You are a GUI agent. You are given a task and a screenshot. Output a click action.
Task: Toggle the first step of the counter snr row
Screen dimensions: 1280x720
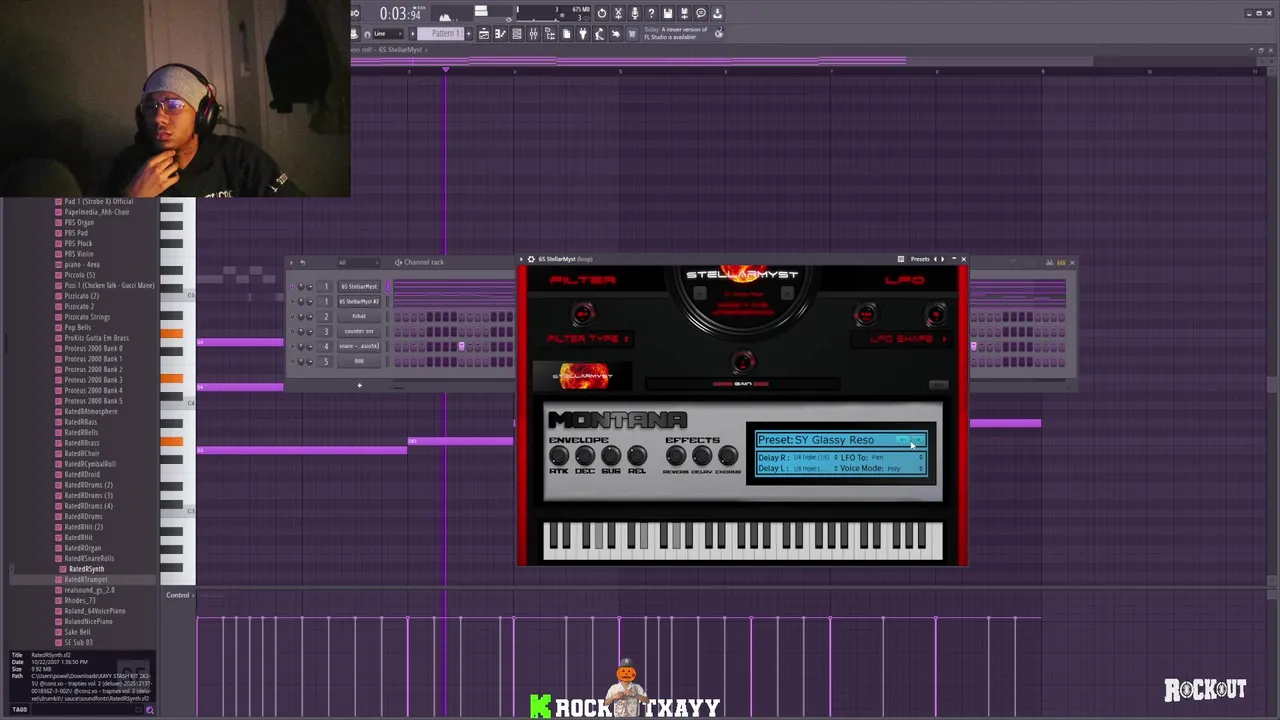tap(398, 332)
